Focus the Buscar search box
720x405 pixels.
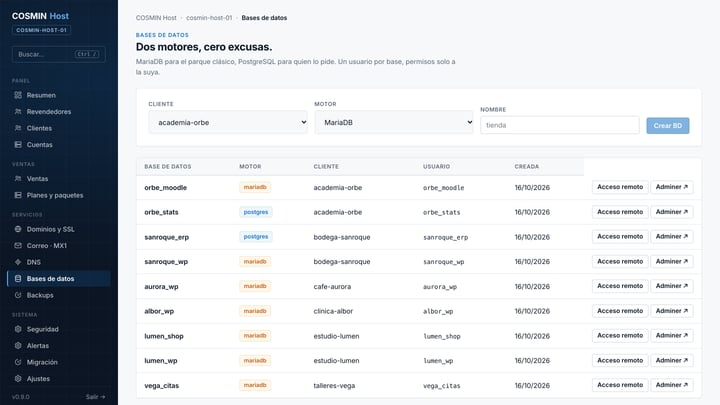click(58, 54)
